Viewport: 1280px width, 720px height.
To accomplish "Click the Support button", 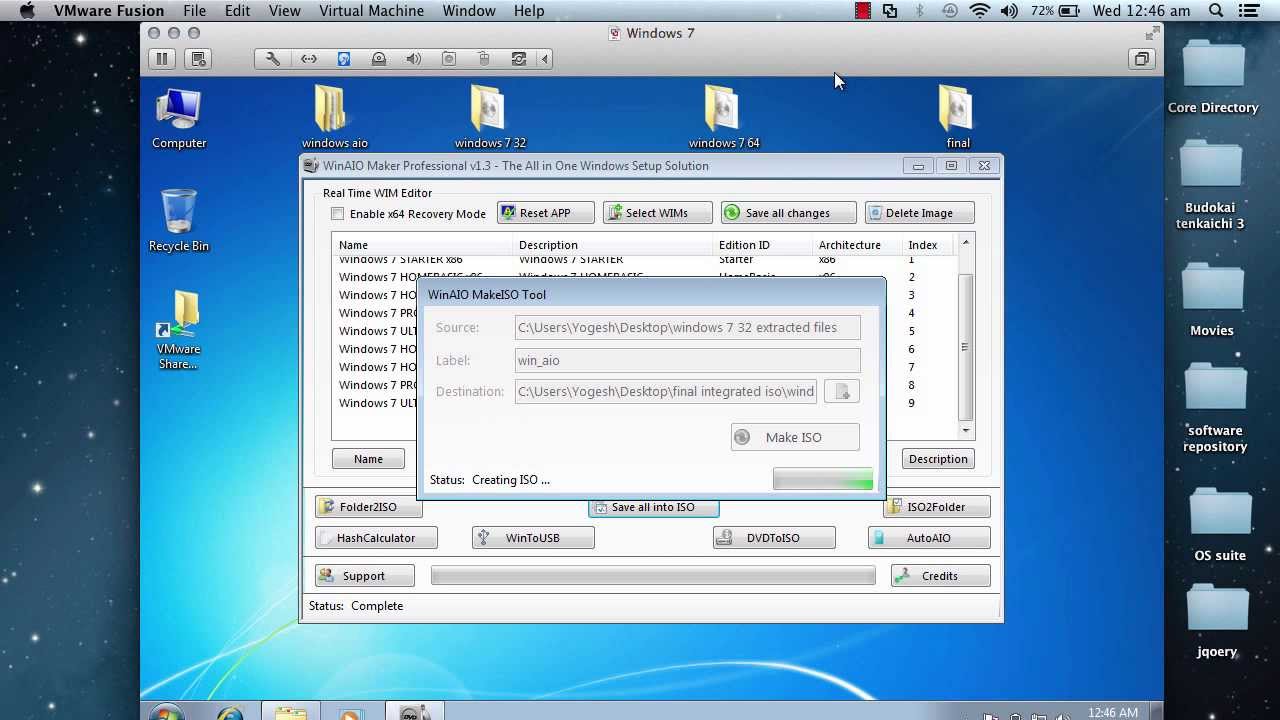I will pyautogui.click(x=364, y=576).
